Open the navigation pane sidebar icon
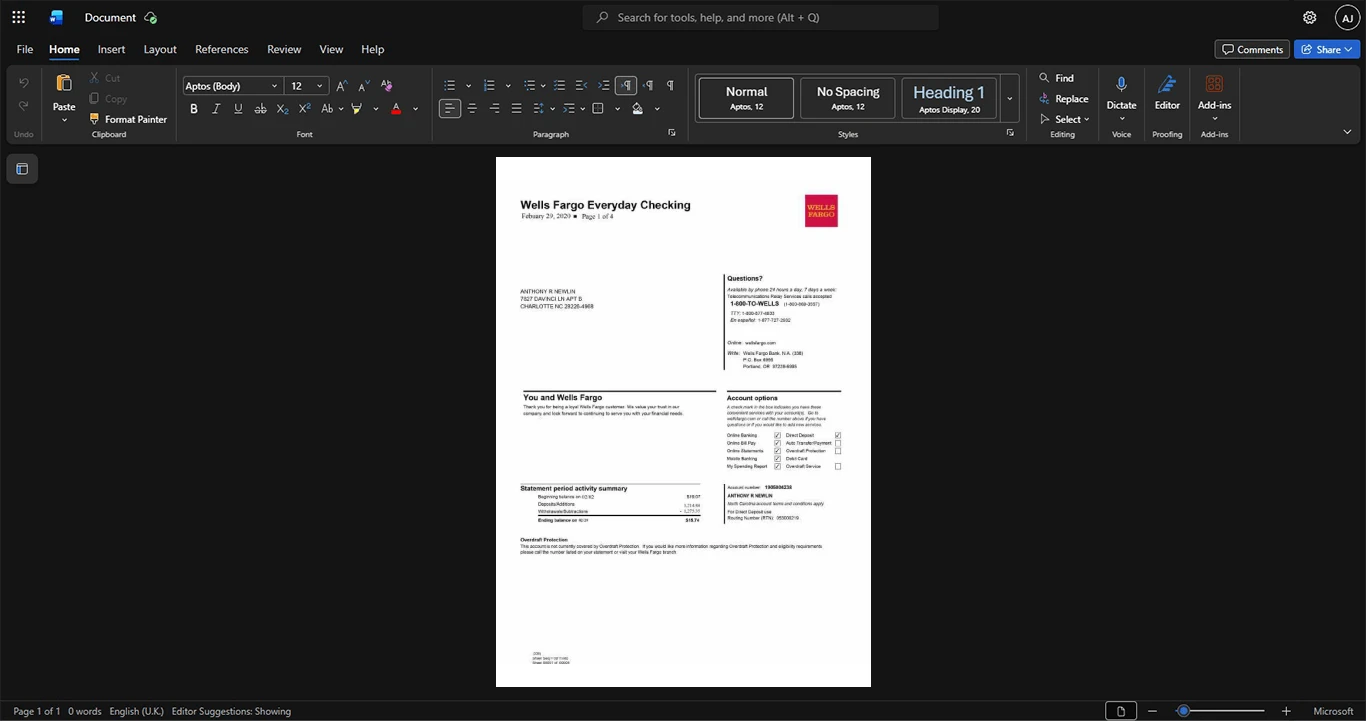This screenshot has height=721, width=1366. (x=22, y=169)
